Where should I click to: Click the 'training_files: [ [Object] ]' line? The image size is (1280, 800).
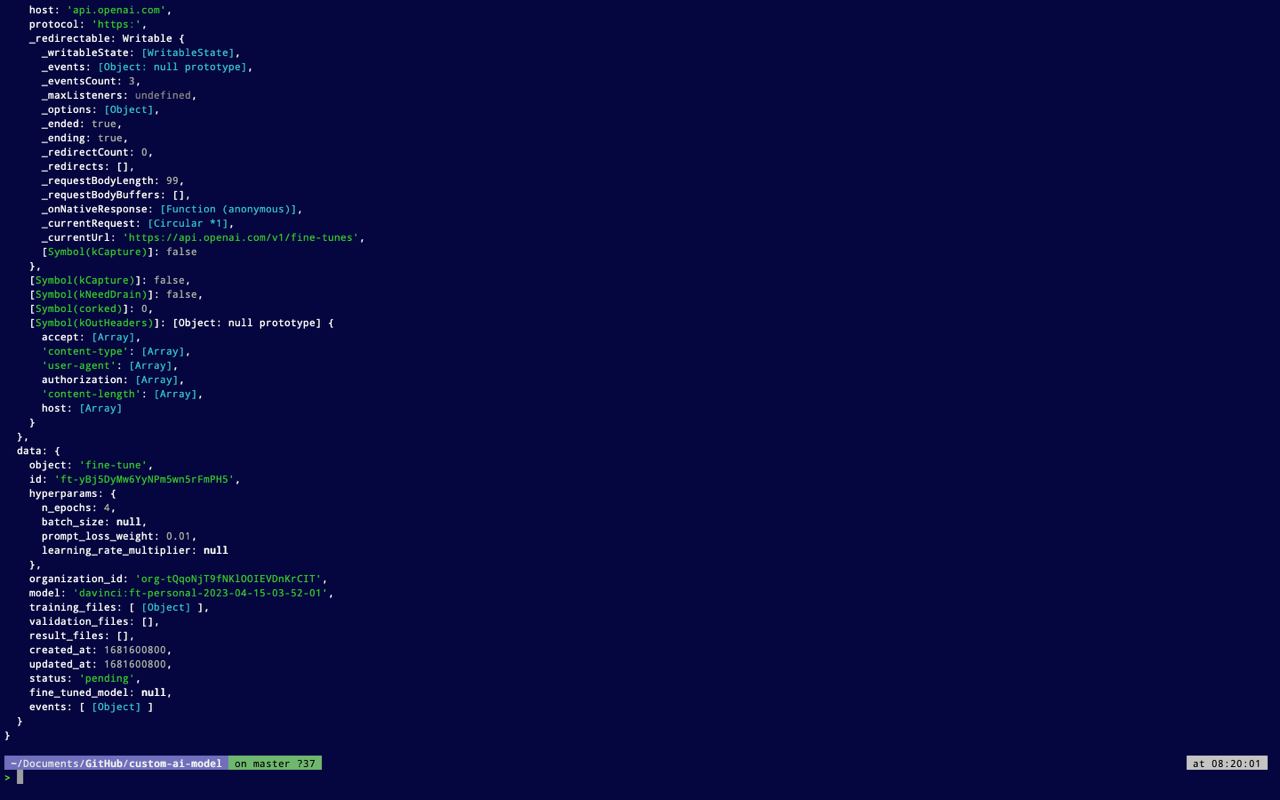(119, 607)
